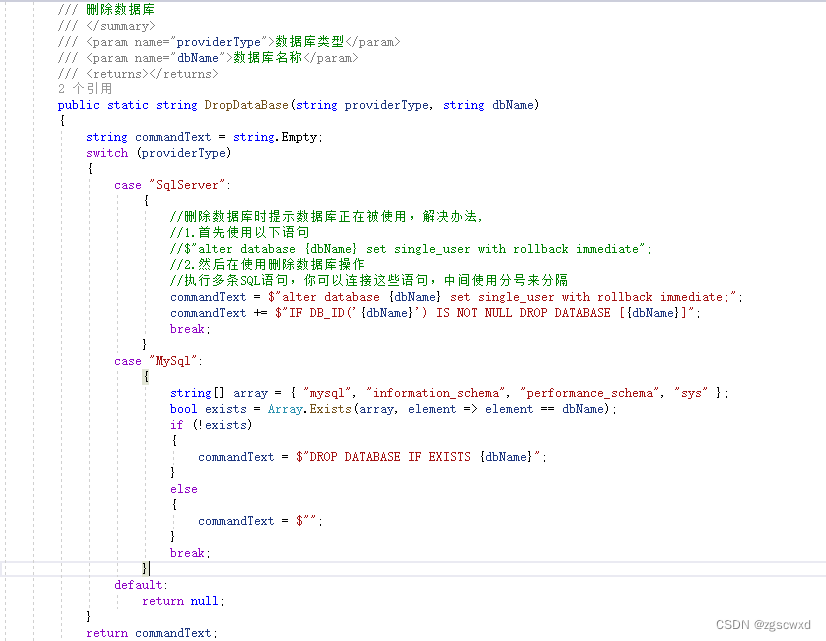Click the DropDataBase method name
Viewport: 826px width, 641px height.
[247, 105]
